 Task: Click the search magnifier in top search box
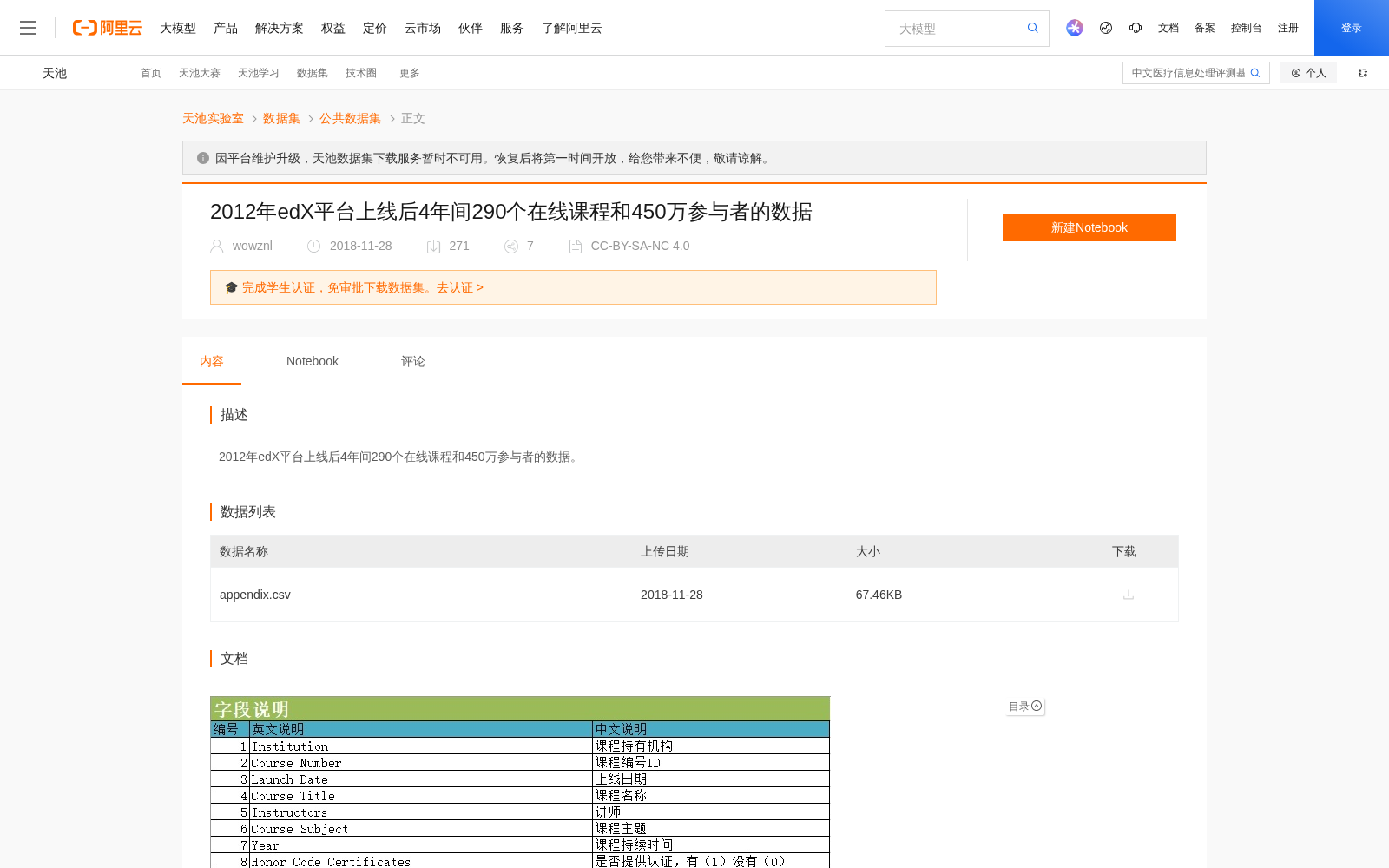pos(1032,28)
